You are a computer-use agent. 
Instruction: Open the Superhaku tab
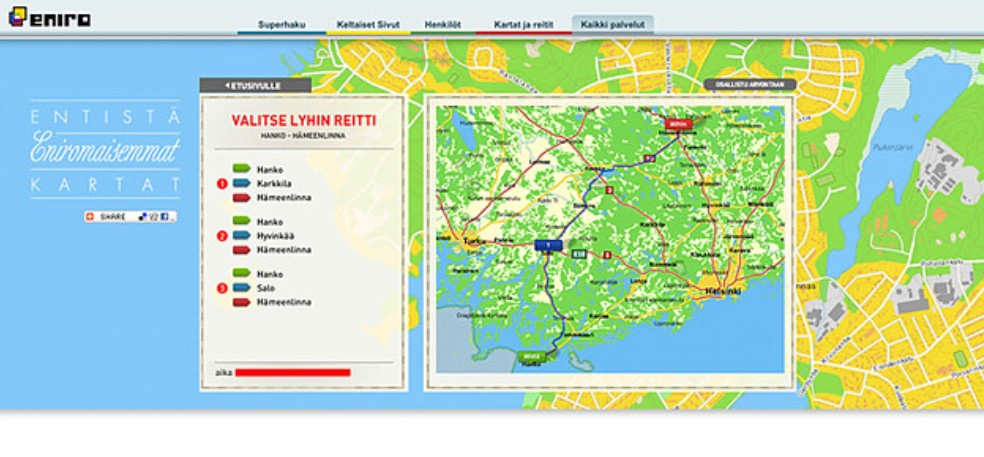click(x=281, y=23)
